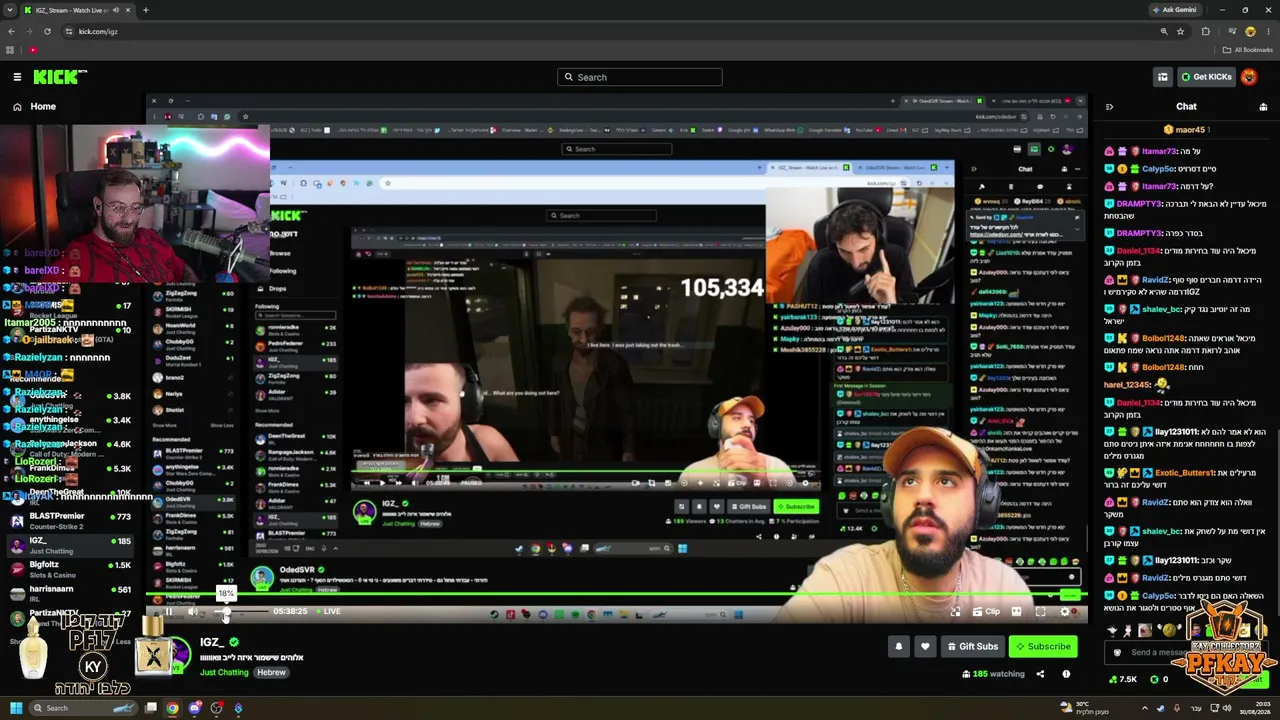This screenshot has height=720, width=1280.
Task: Open the taskbar weather widget showing 30°C
Action: pyautogui.click(x=1085, y=708)
